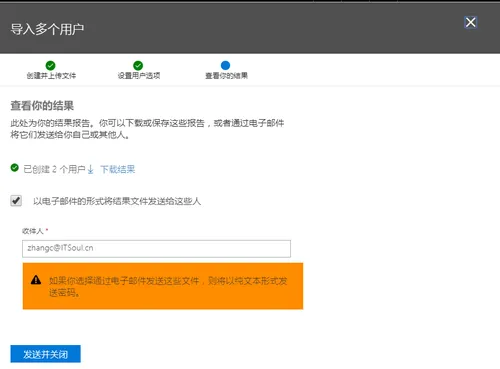Click the 导入多个用户 dialog title
This screenshot has width=500, height=369.
[x=47, y=29]
